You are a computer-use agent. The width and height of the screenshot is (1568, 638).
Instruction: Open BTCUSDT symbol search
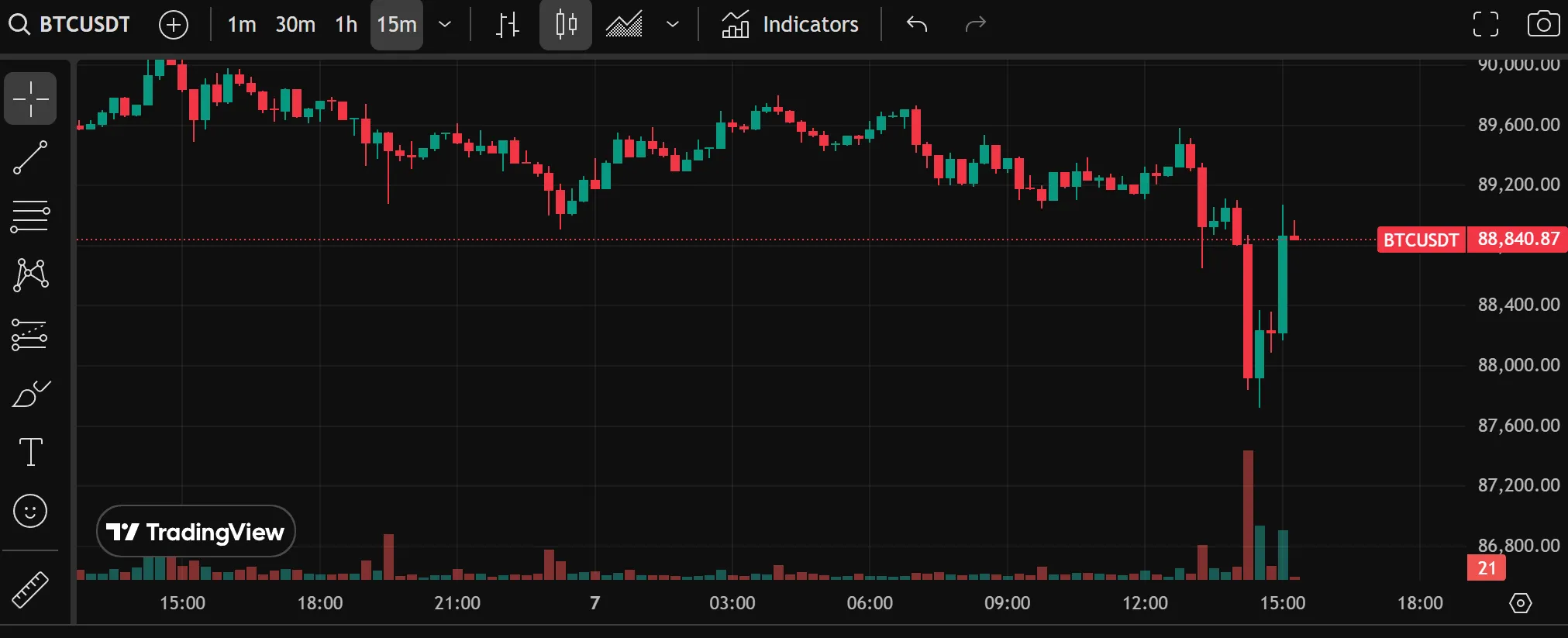[70, 25]
